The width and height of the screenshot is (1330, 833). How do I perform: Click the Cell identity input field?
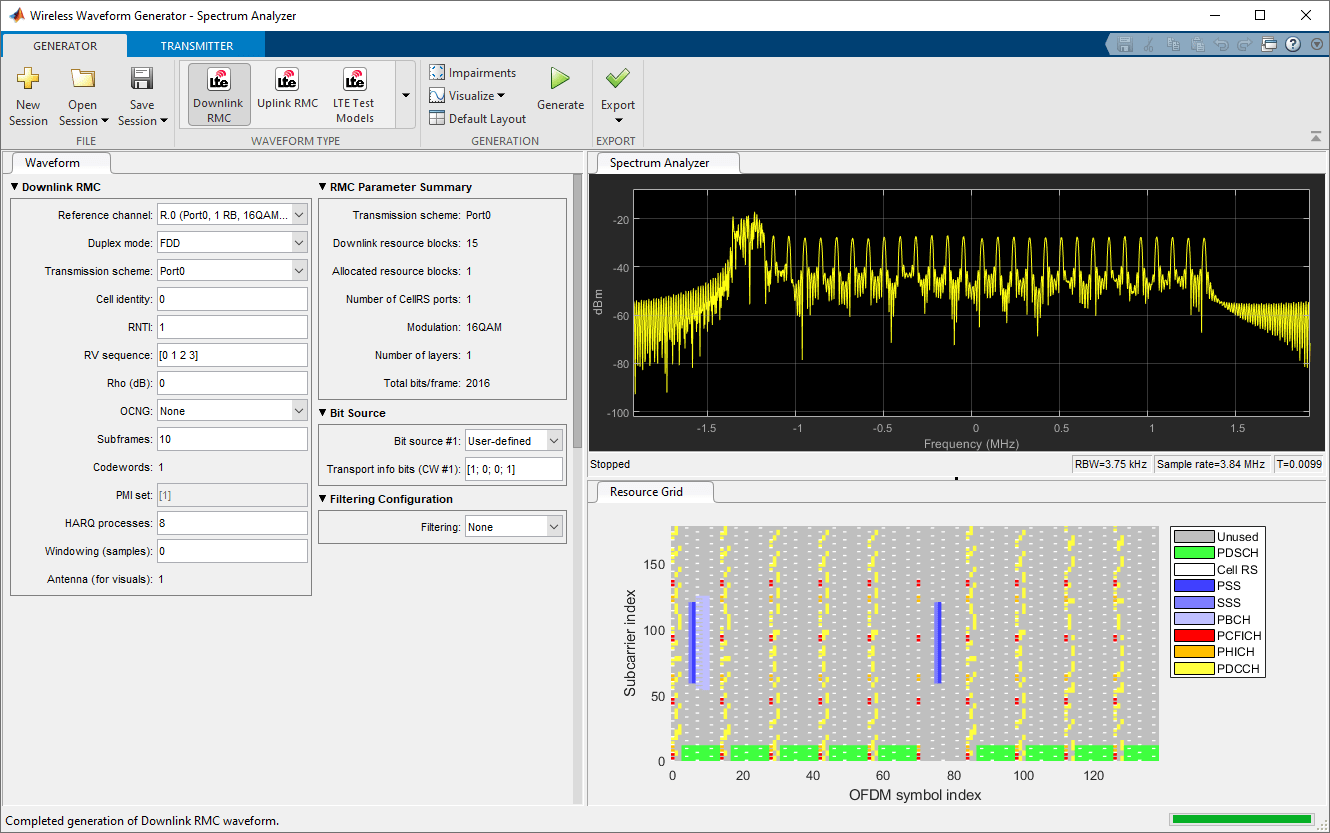point(232,299)
